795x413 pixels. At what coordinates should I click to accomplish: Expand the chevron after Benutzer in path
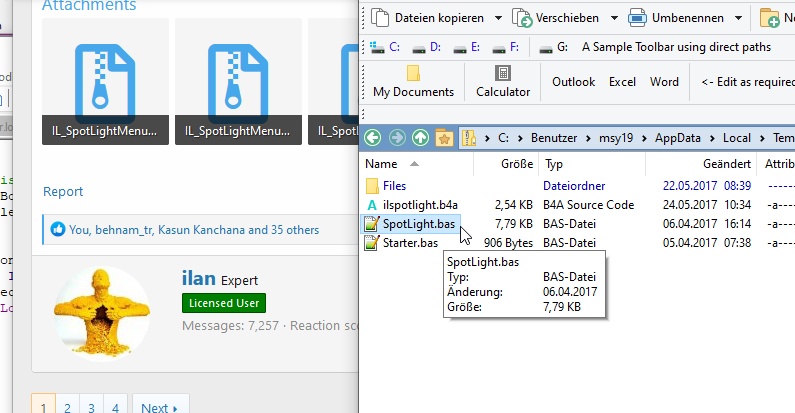[x=588, y=138]
